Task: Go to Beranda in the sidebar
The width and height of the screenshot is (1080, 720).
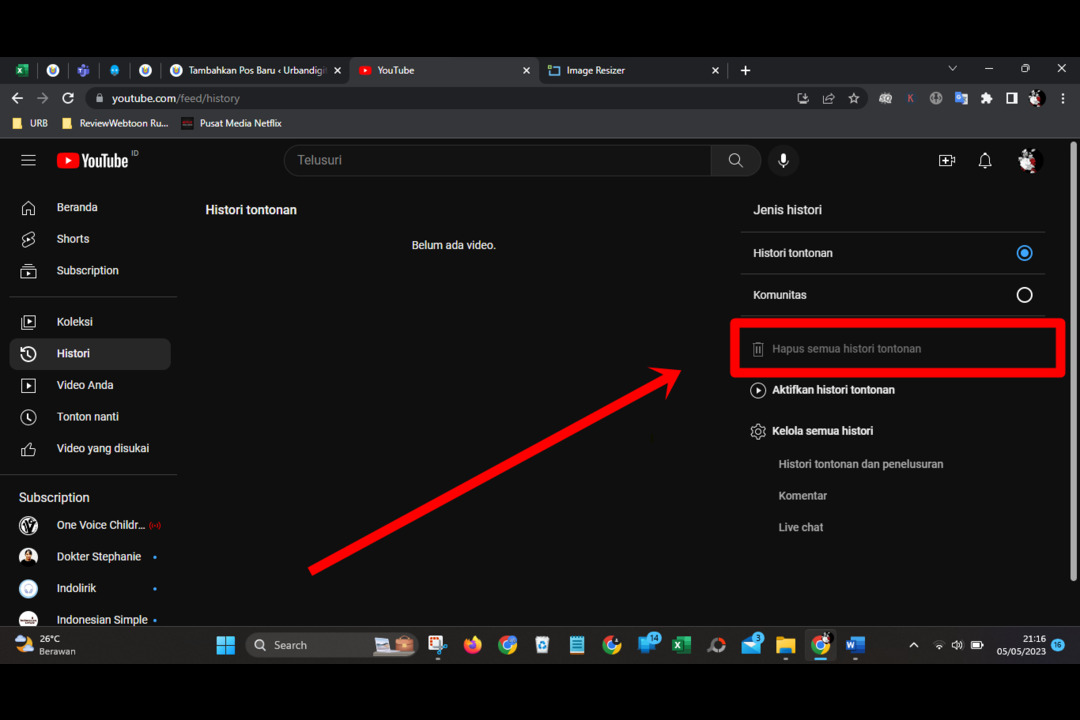Action: click(90, 207)
